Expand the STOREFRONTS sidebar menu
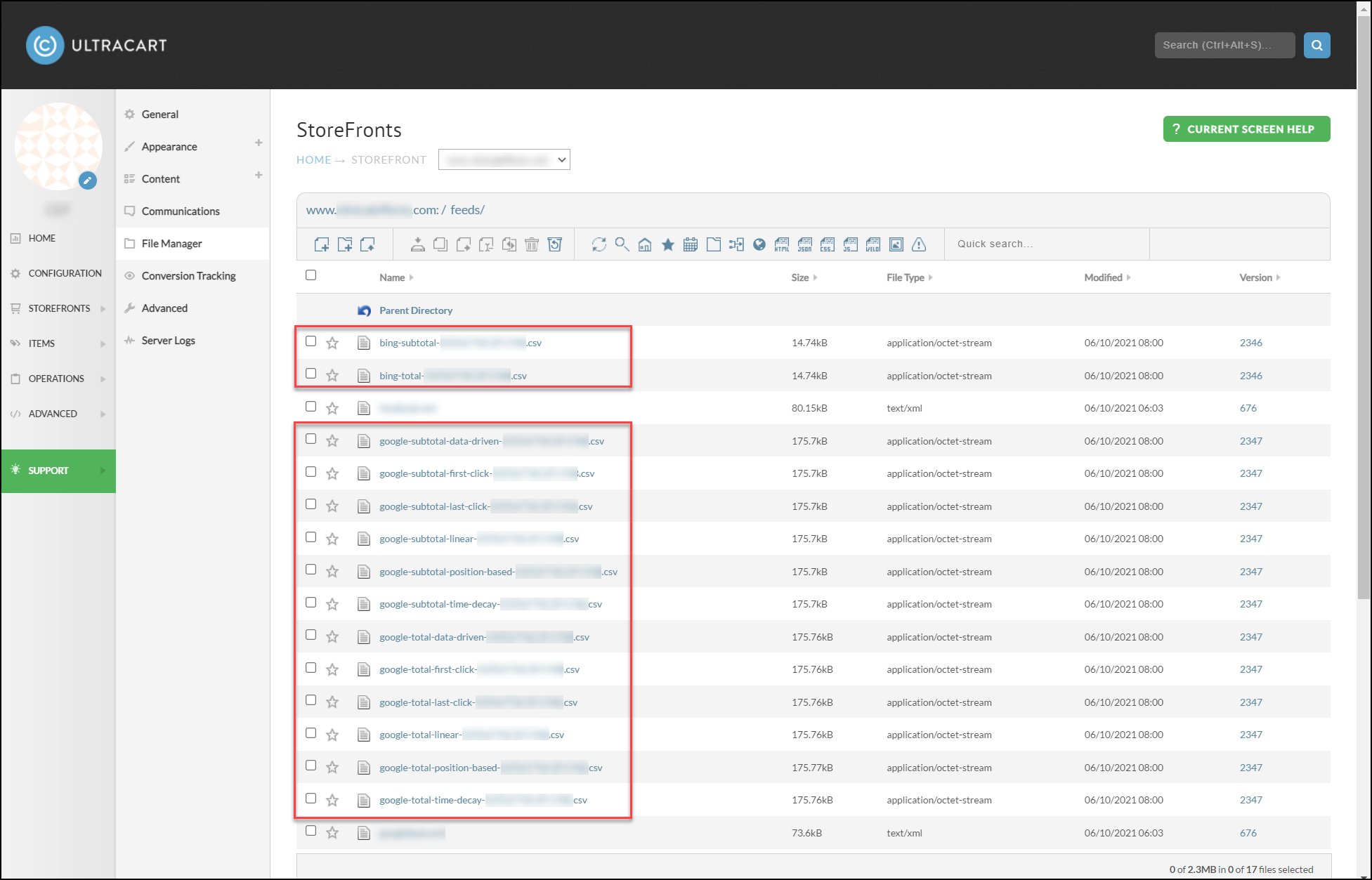The width and height of the screenshot is (1372, 880). coord(59,308)
